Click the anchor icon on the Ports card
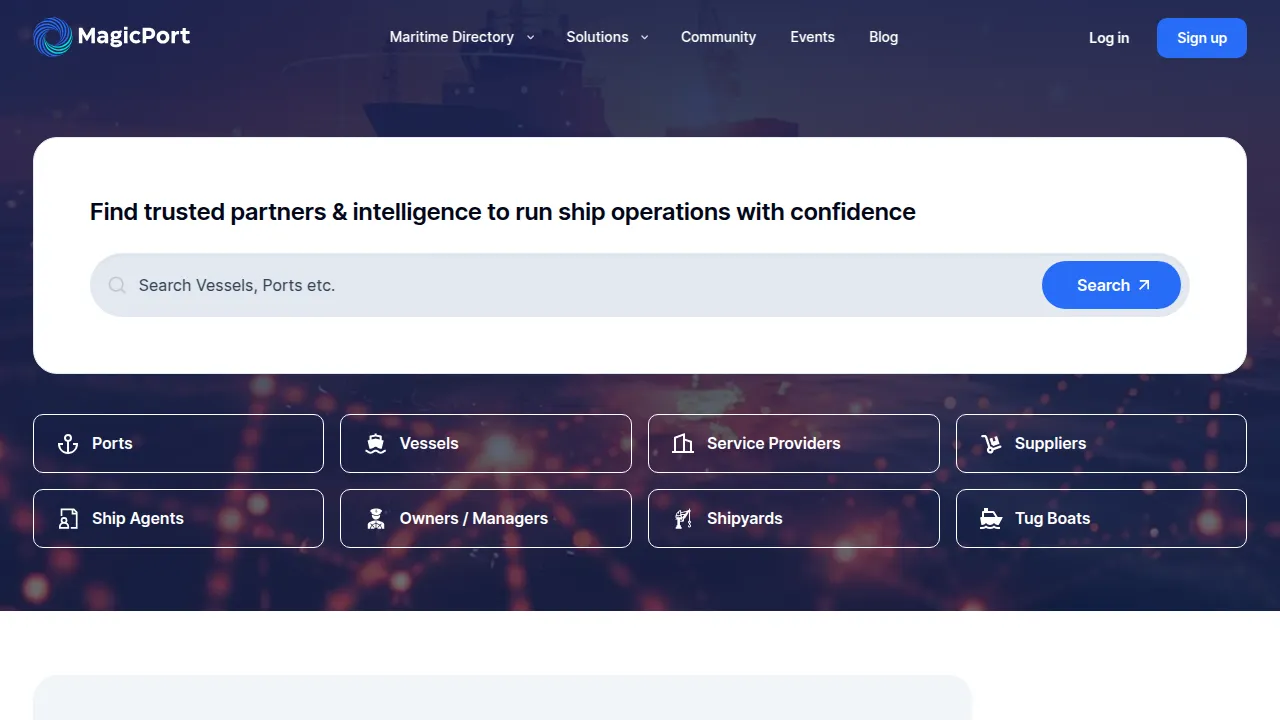This screenshot has height=720, width=1280. (68, 443)
